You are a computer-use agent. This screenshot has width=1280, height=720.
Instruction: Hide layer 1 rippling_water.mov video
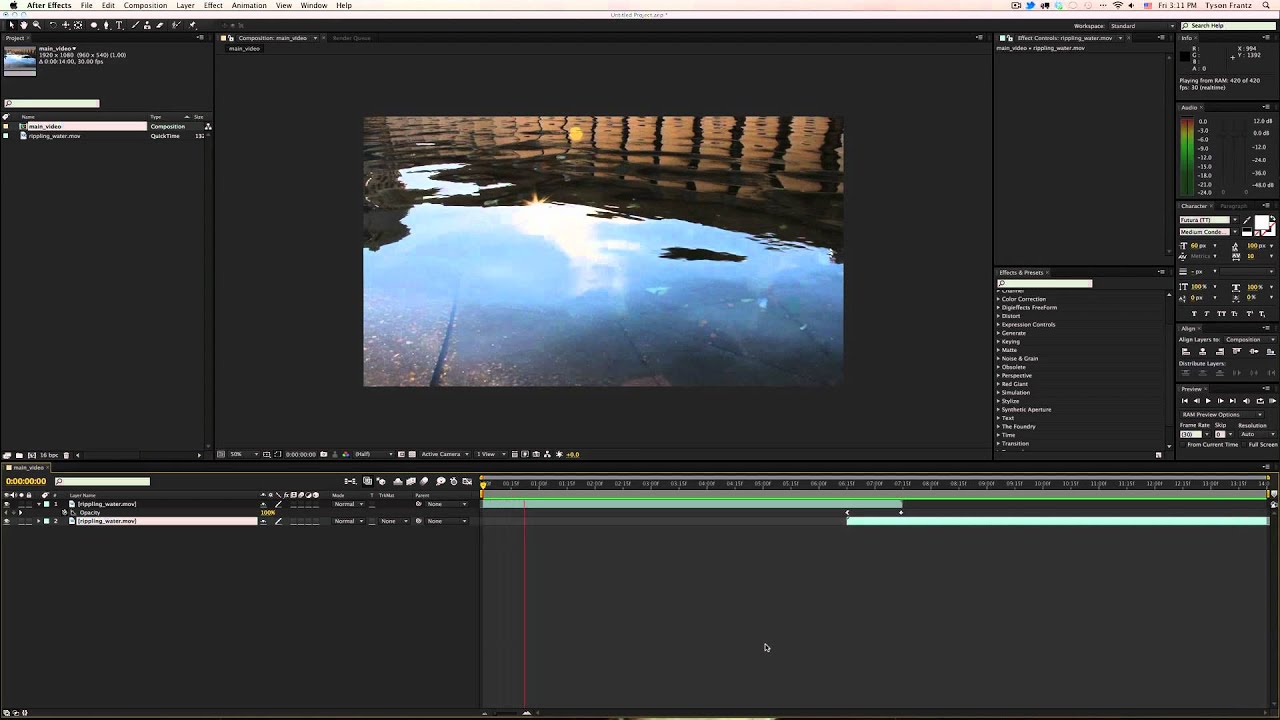tap(6, 504)
